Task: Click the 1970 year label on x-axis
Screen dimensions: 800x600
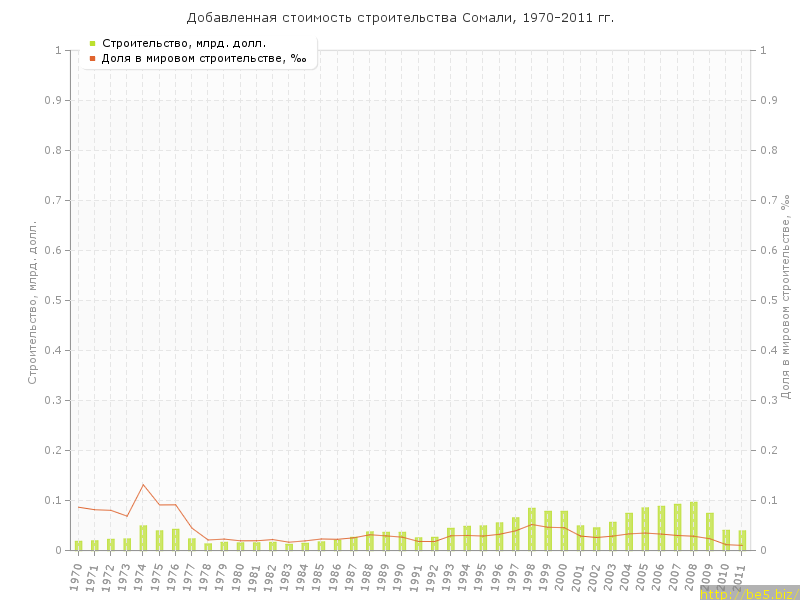Action: tap(77, 575)
